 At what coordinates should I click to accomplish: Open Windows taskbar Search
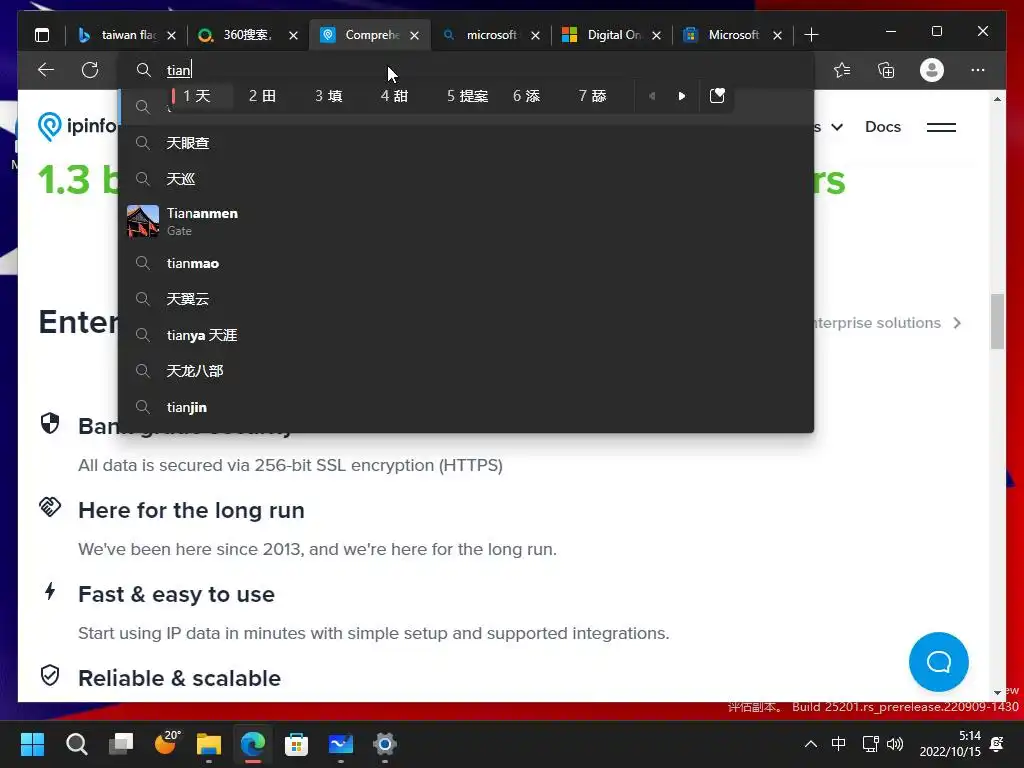click(76, 744)
